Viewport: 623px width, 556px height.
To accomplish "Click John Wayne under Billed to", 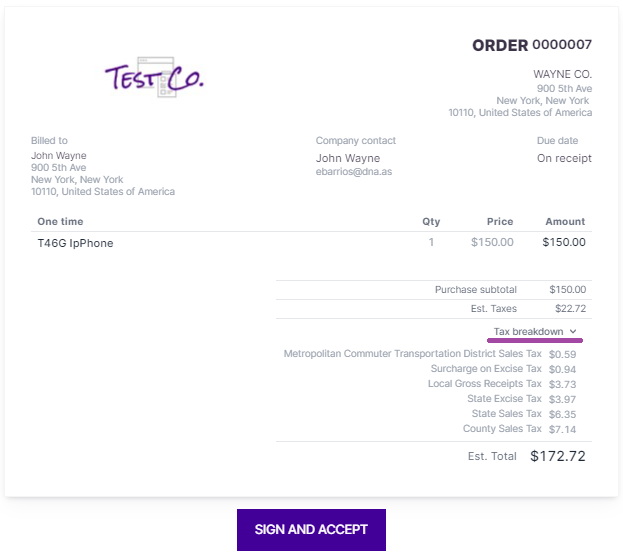I will click(59, 156).
